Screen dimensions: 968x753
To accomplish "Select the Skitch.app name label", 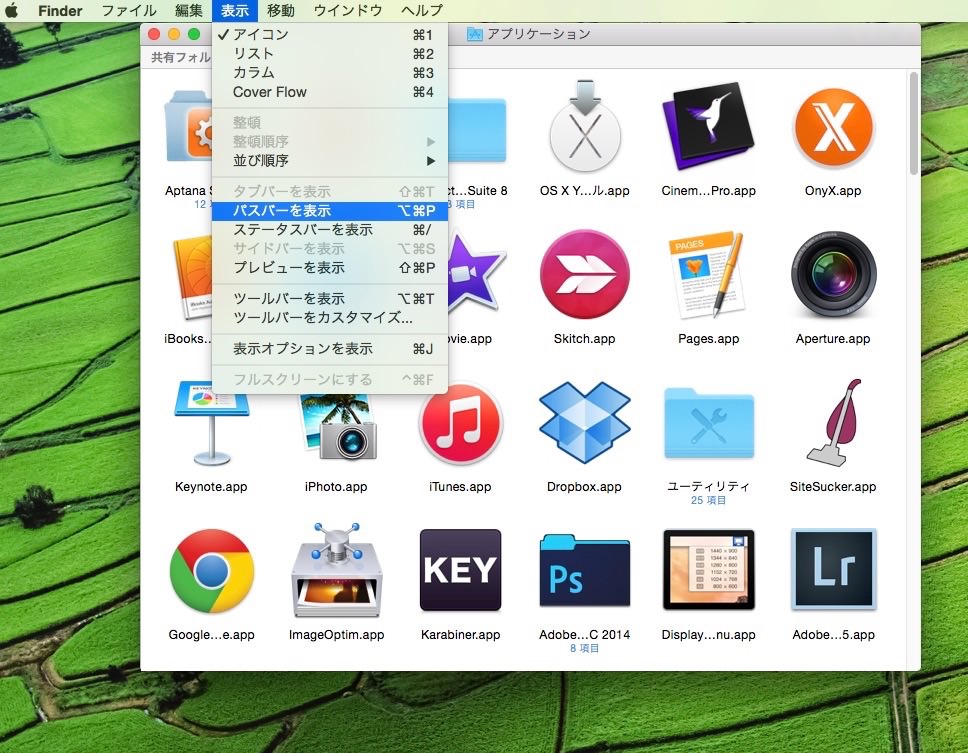I will click(584, 338).
